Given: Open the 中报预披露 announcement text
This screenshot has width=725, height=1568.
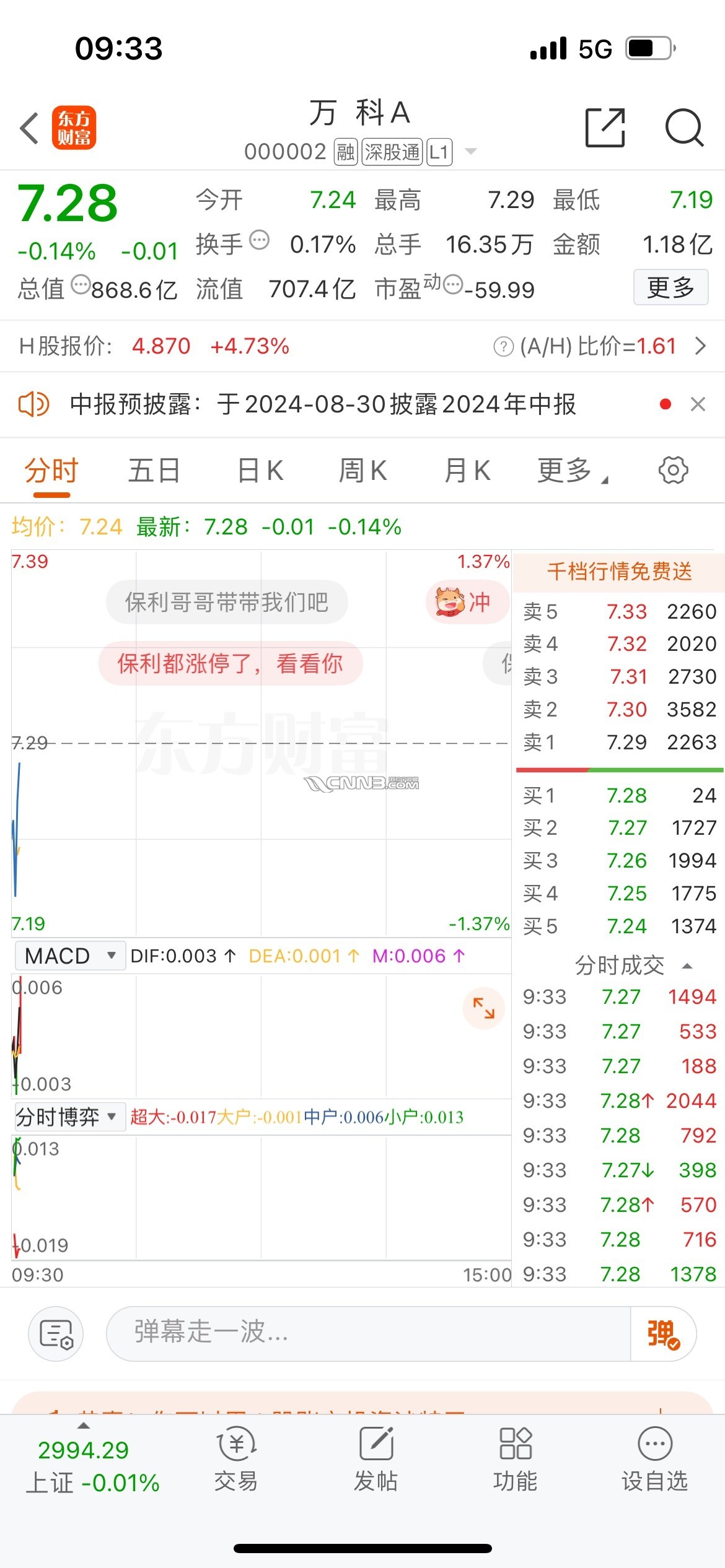Looking at the screenshot, I should click(x=323, y=404).
